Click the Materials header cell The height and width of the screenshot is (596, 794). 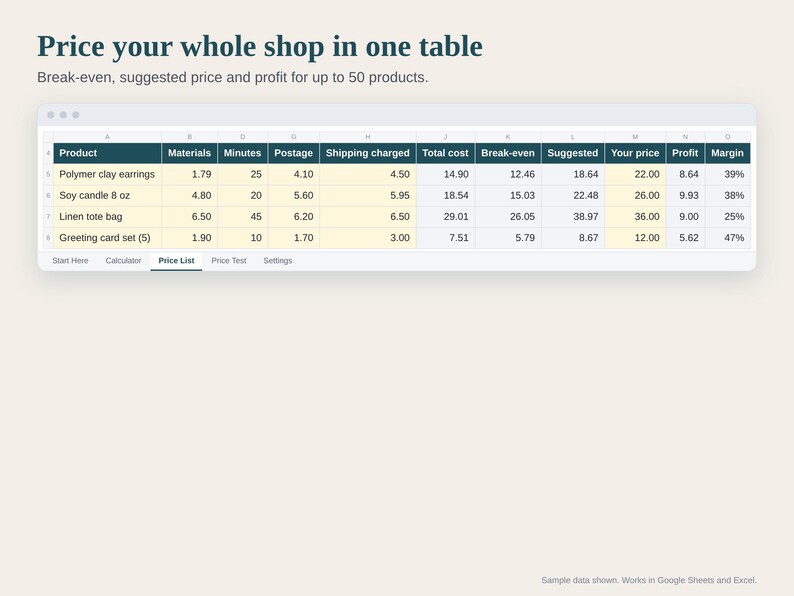(x=189, y=153)
